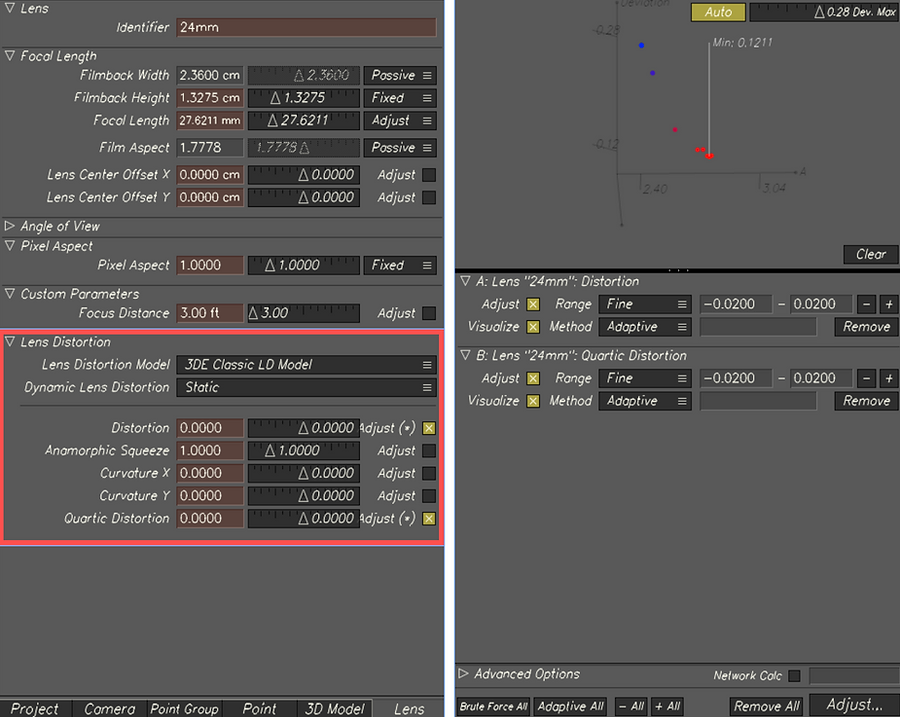900x717 pixels.
Task: Narrow parameter A range with minus button
Action: click(866, 304)
